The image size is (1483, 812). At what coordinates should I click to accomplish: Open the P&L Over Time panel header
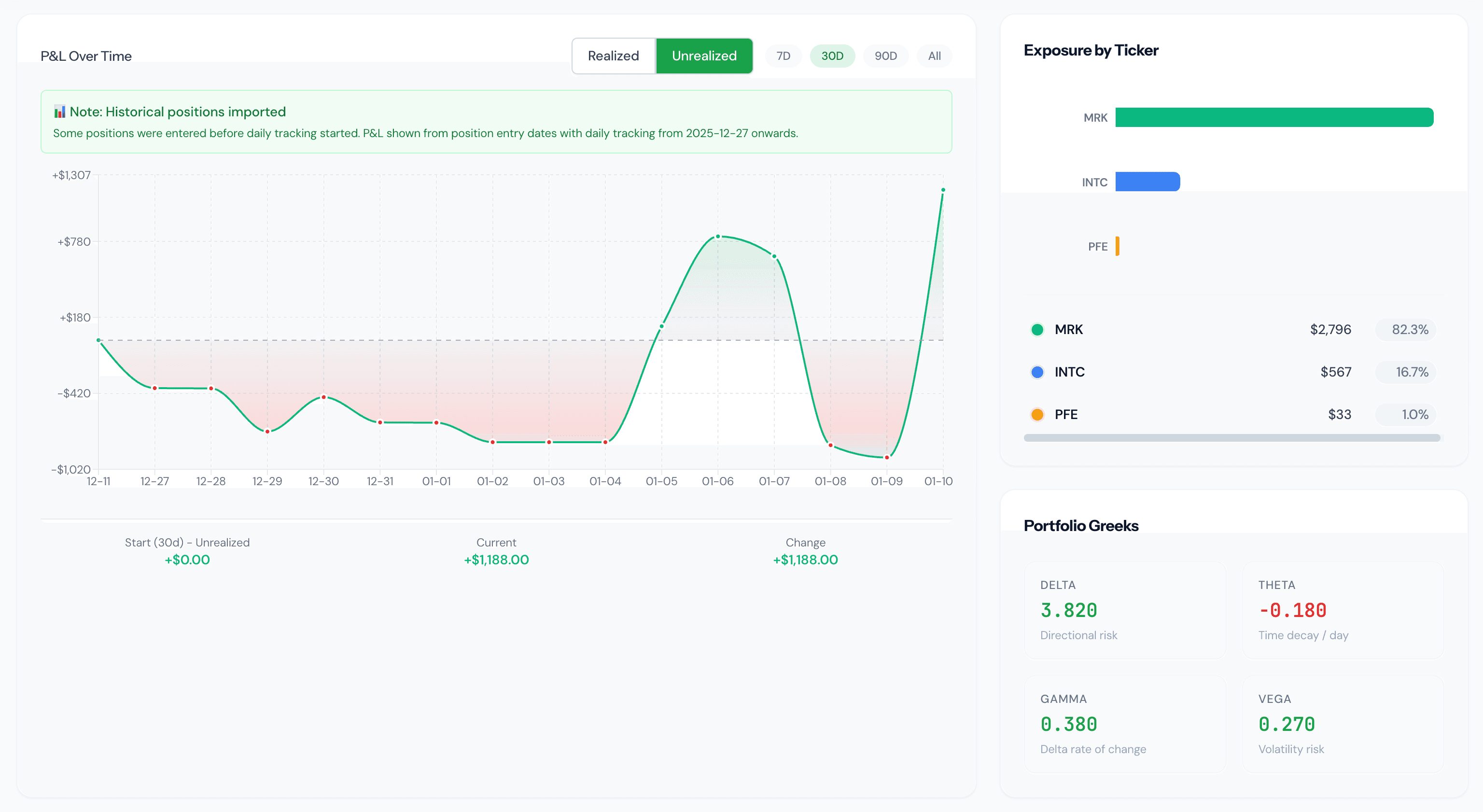coord(86,56)
